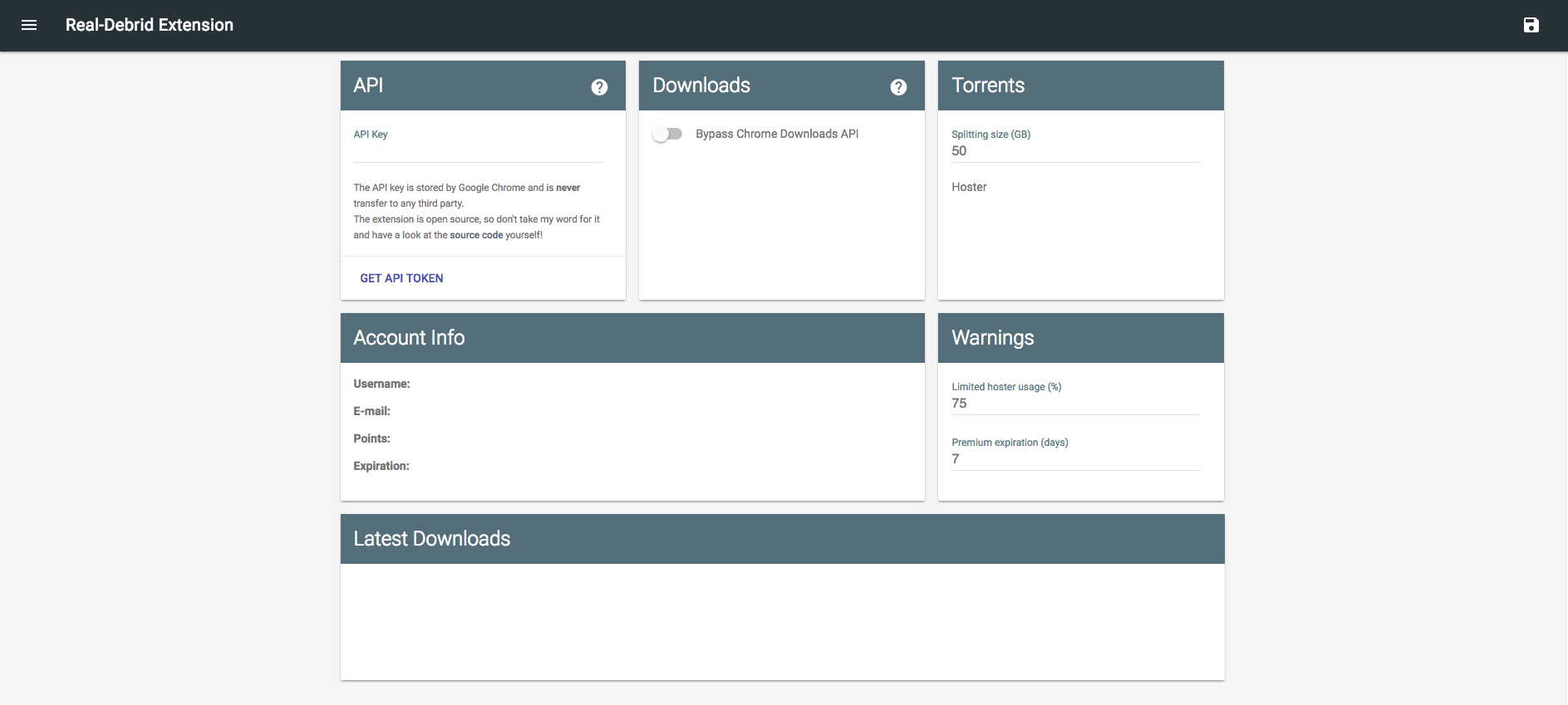The image size is (1568, 705).
Task: Open the source code link
Action: point(476,235)
